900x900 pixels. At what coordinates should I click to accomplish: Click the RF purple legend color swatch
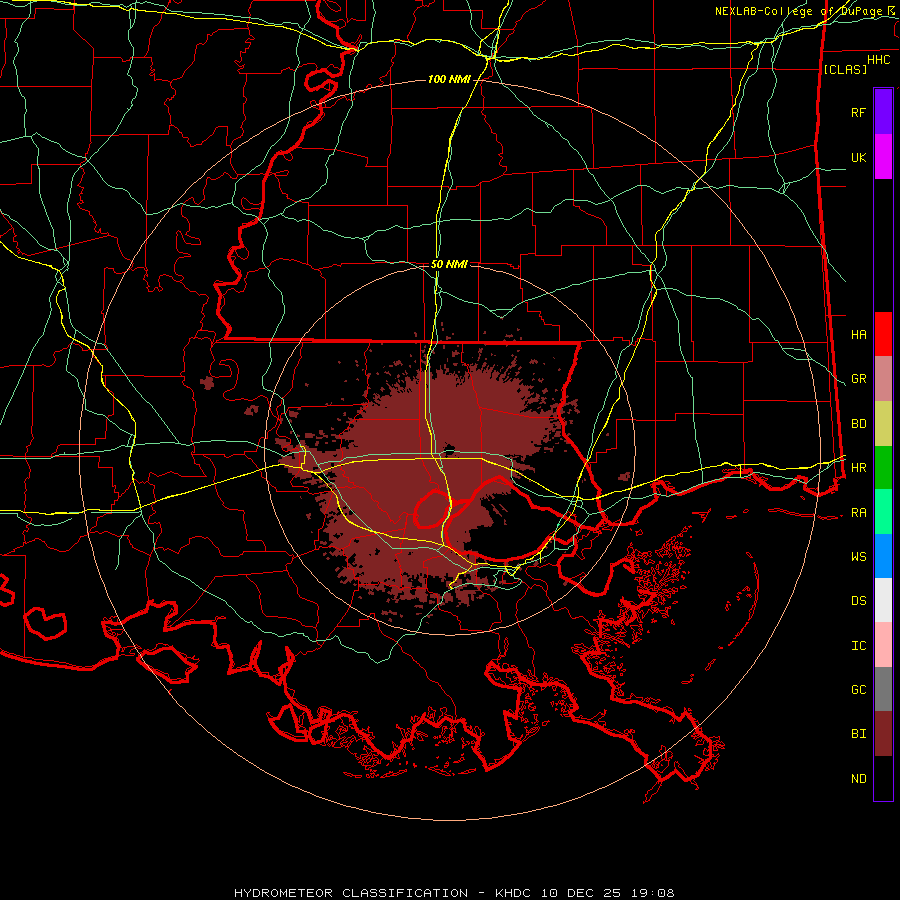tap(883, 112)
